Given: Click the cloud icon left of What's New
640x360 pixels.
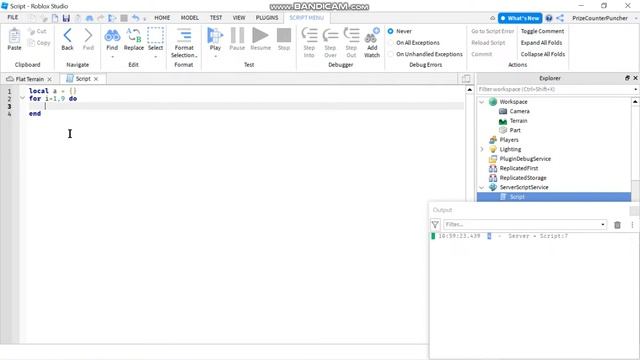Looking at the screenshot, I should point(493,18).
